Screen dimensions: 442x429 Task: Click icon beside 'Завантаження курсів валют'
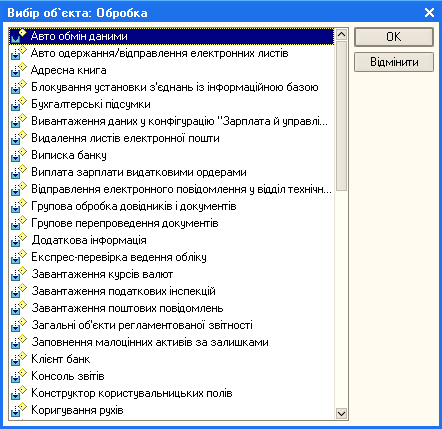pos(18,274)
